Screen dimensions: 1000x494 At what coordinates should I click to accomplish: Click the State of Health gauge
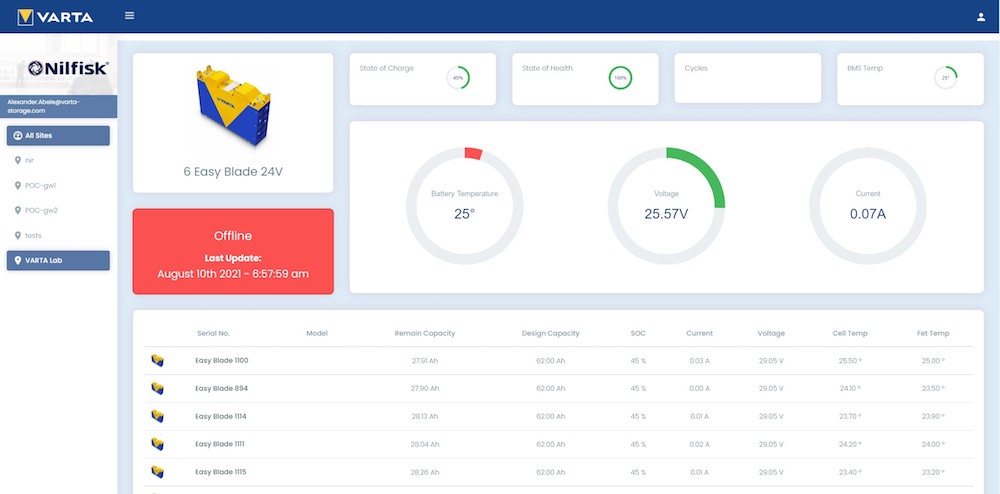tap(620, 77)
